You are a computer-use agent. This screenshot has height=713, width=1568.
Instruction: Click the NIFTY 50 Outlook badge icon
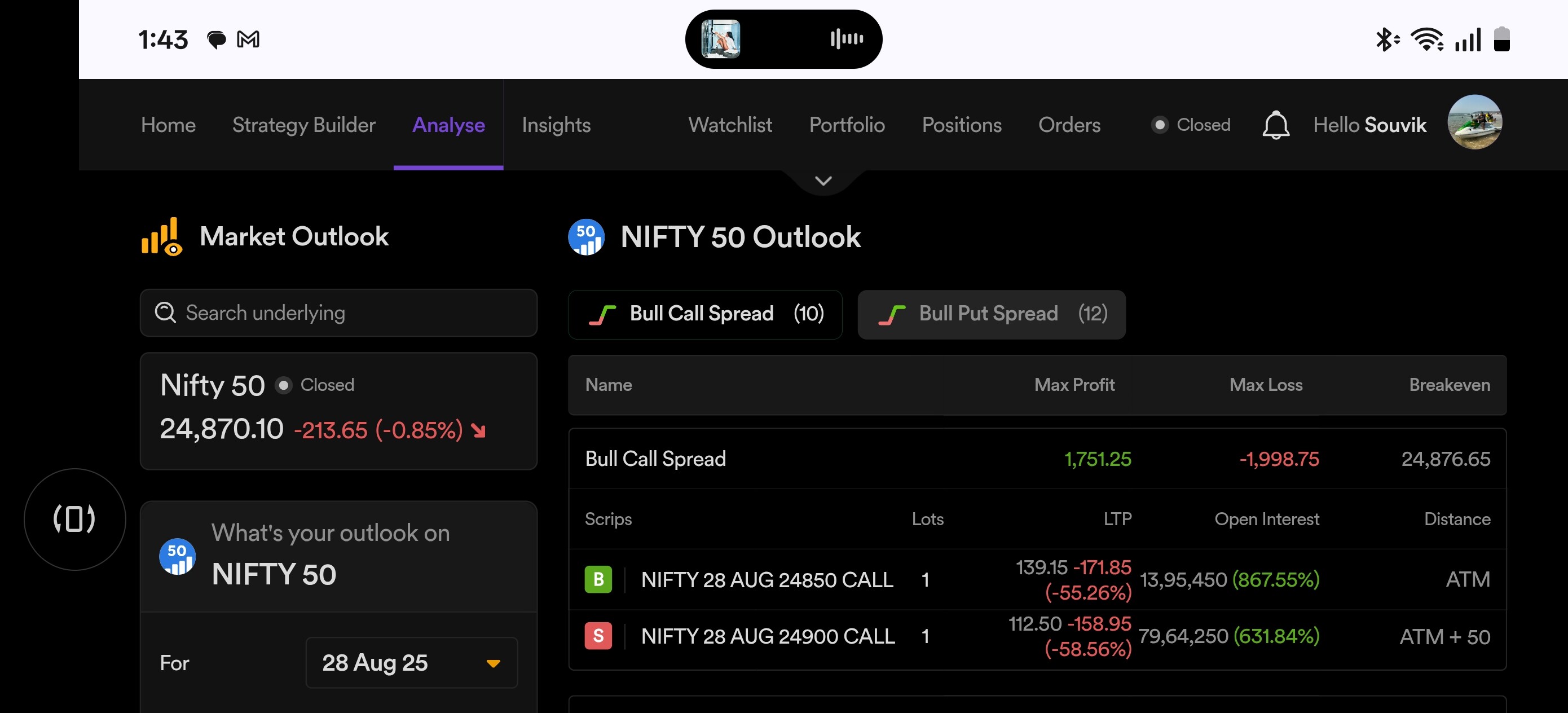[x=586, y=237]
